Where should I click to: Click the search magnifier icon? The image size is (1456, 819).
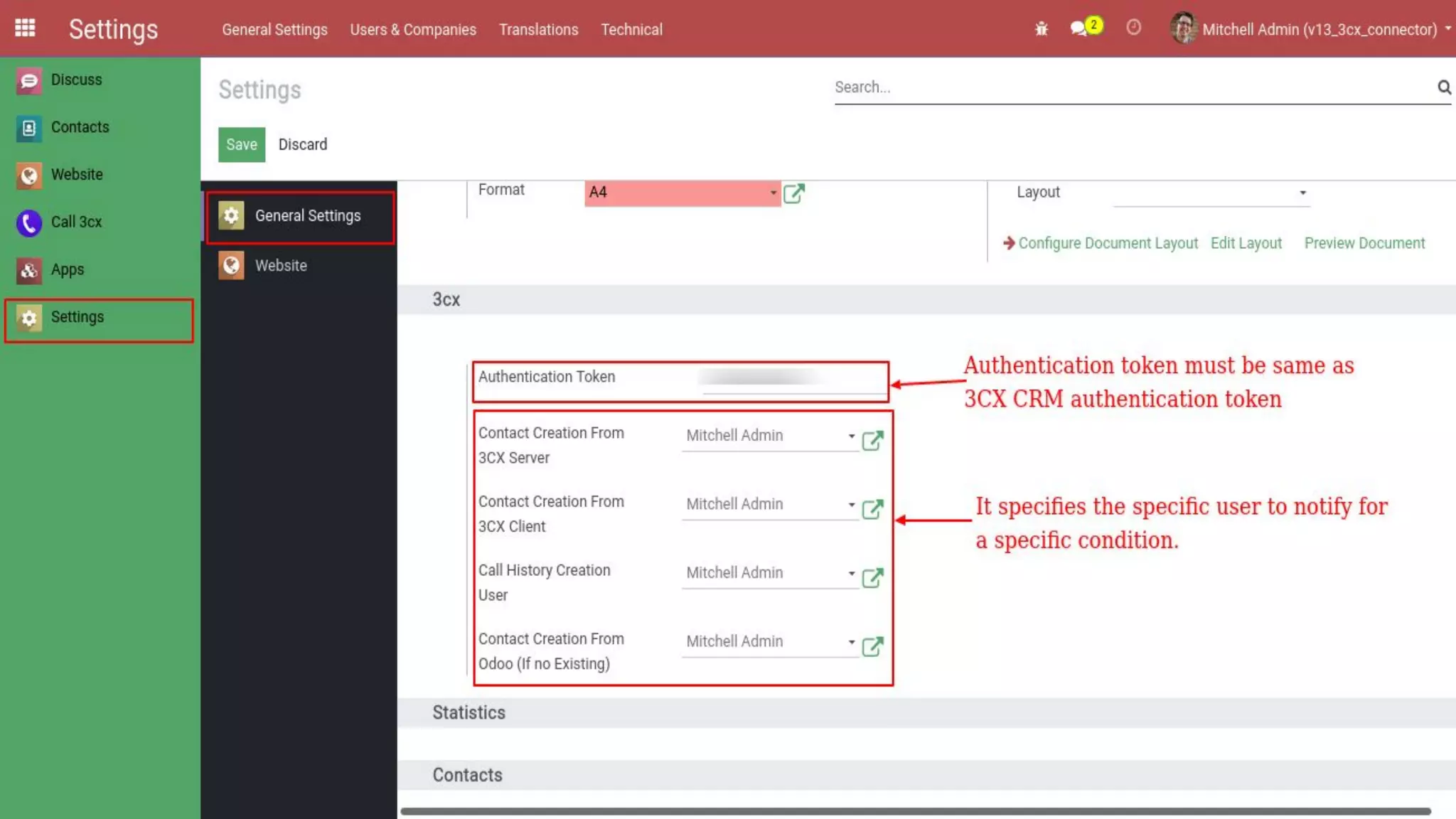point(1444,87)
